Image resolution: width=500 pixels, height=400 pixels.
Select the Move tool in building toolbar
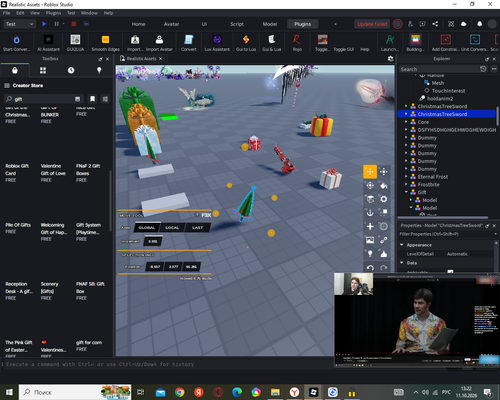[370, 172]
